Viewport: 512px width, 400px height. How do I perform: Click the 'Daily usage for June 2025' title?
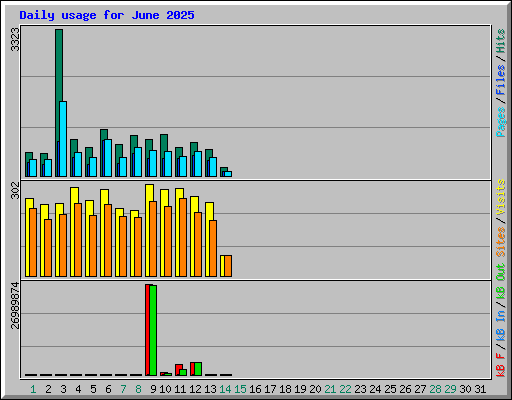[x=107, y=15]
